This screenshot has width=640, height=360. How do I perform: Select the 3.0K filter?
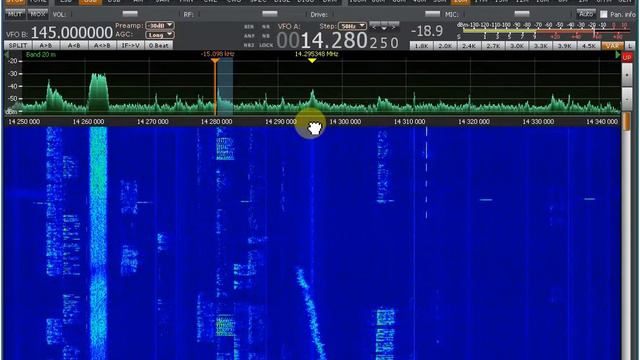(517, 46)
